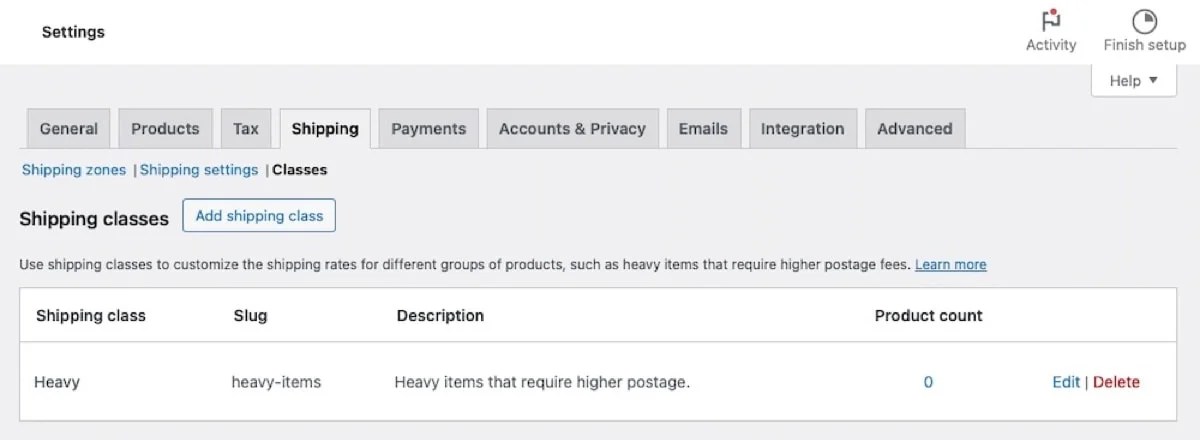Expand the Help dropdown
The width and height of the screenshot is (1200, 440).
(1133, 81)
